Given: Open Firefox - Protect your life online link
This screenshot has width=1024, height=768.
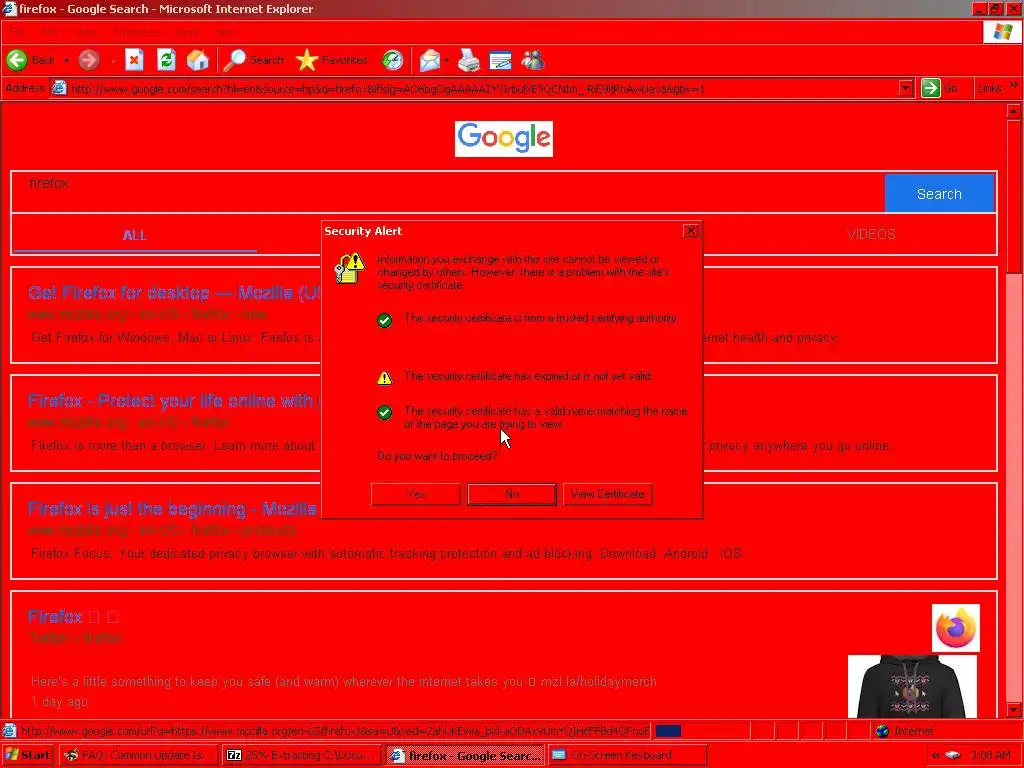Looking at the screenshot, I should (x=174, y=401).
